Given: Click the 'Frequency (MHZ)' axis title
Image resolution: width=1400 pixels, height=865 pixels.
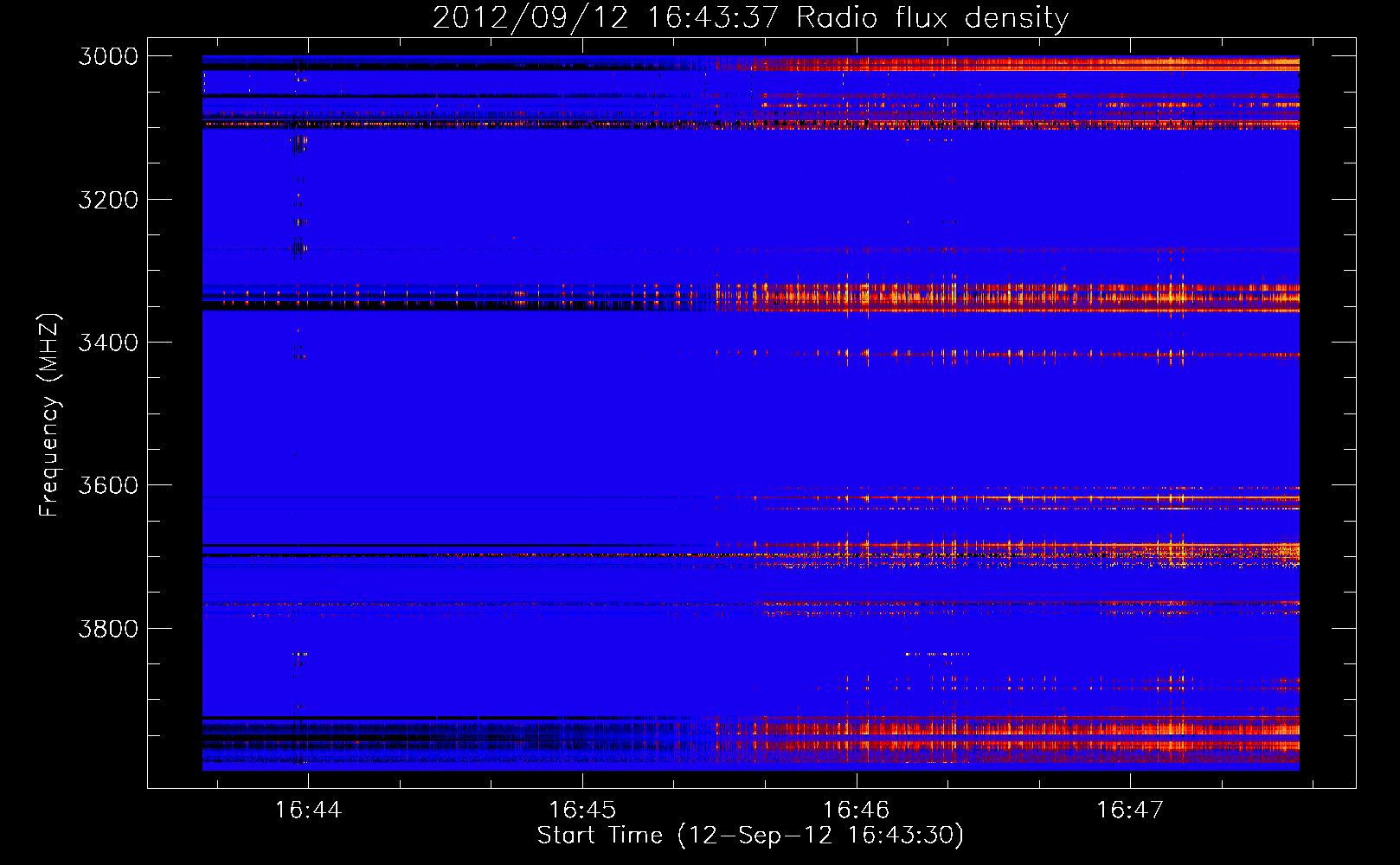Looking at the screenshot, I should click(x=50, y=415).
